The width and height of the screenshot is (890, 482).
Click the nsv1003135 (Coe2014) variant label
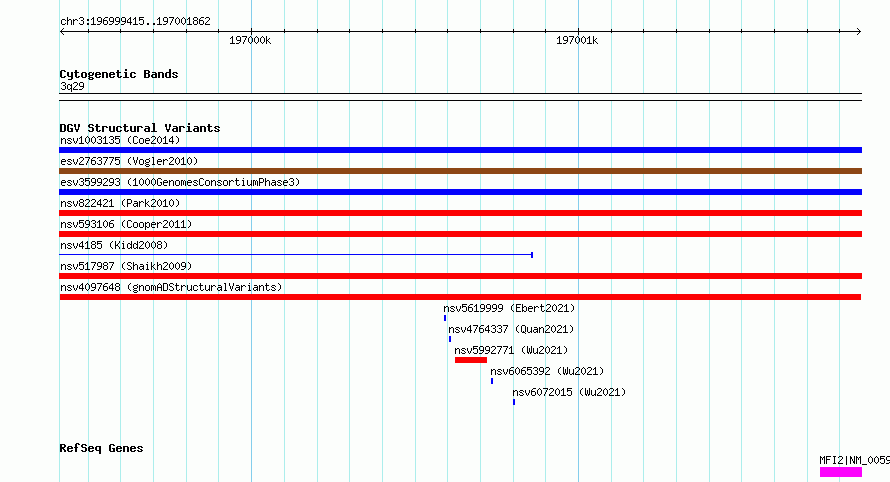click(x=120, y=140)
